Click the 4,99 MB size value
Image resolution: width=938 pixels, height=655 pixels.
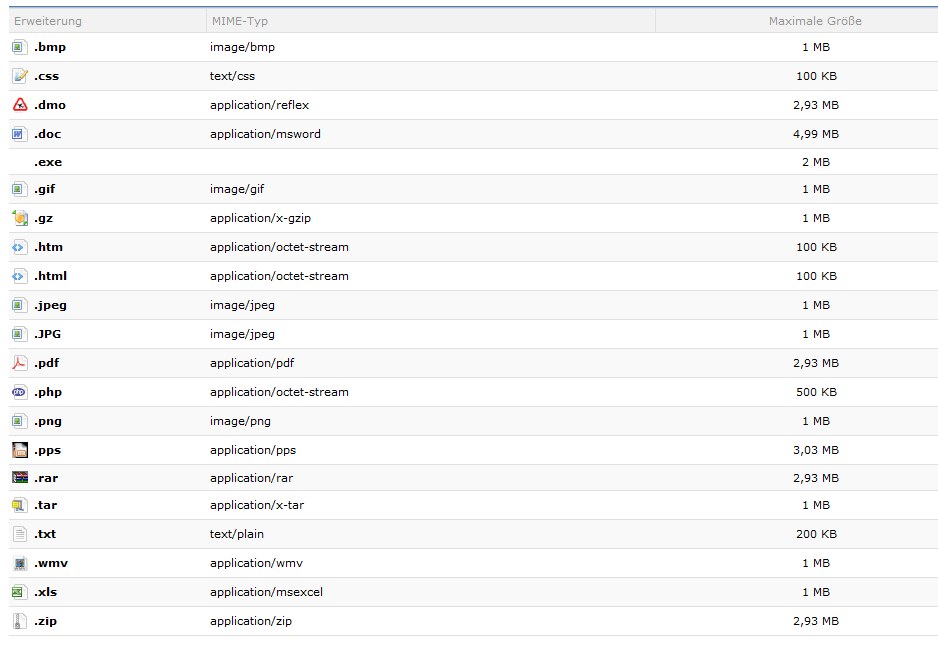click(x=815, y=134)
